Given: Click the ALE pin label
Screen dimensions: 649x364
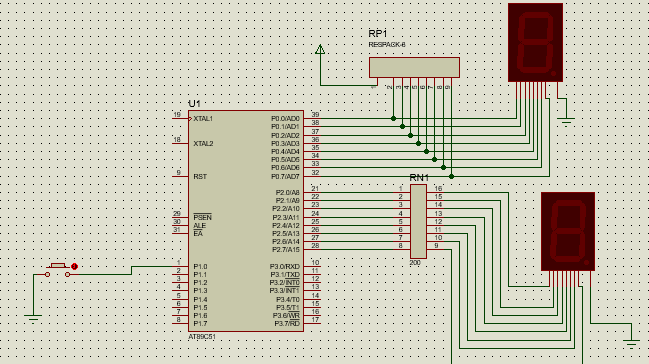Looking at the screenshot, I should 200,226.
